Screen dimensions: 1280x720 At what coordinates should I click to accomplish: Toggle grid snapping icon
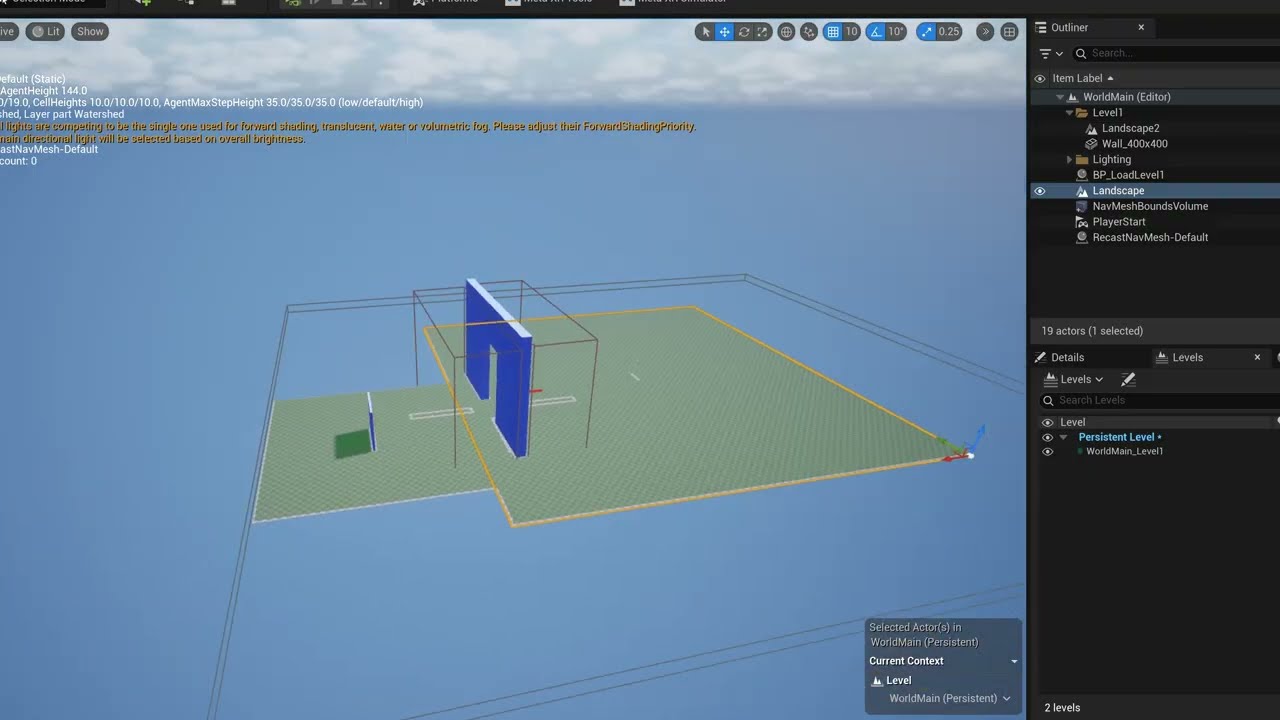pos(832,32)
